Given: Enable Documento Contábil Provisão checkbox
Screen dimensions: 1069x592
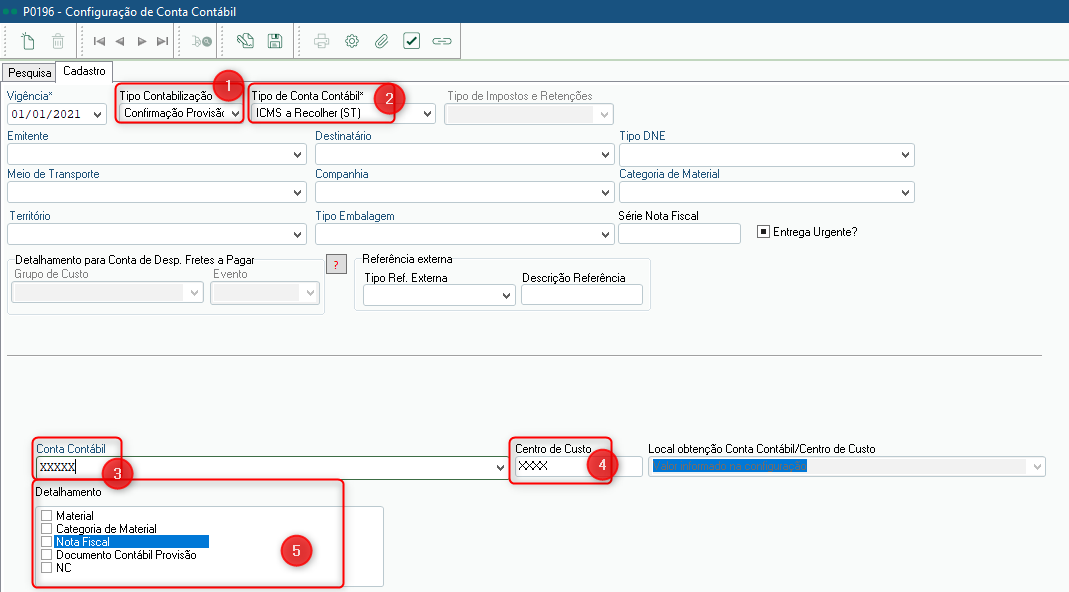Looking at the screenshot, I should (46, 554).
